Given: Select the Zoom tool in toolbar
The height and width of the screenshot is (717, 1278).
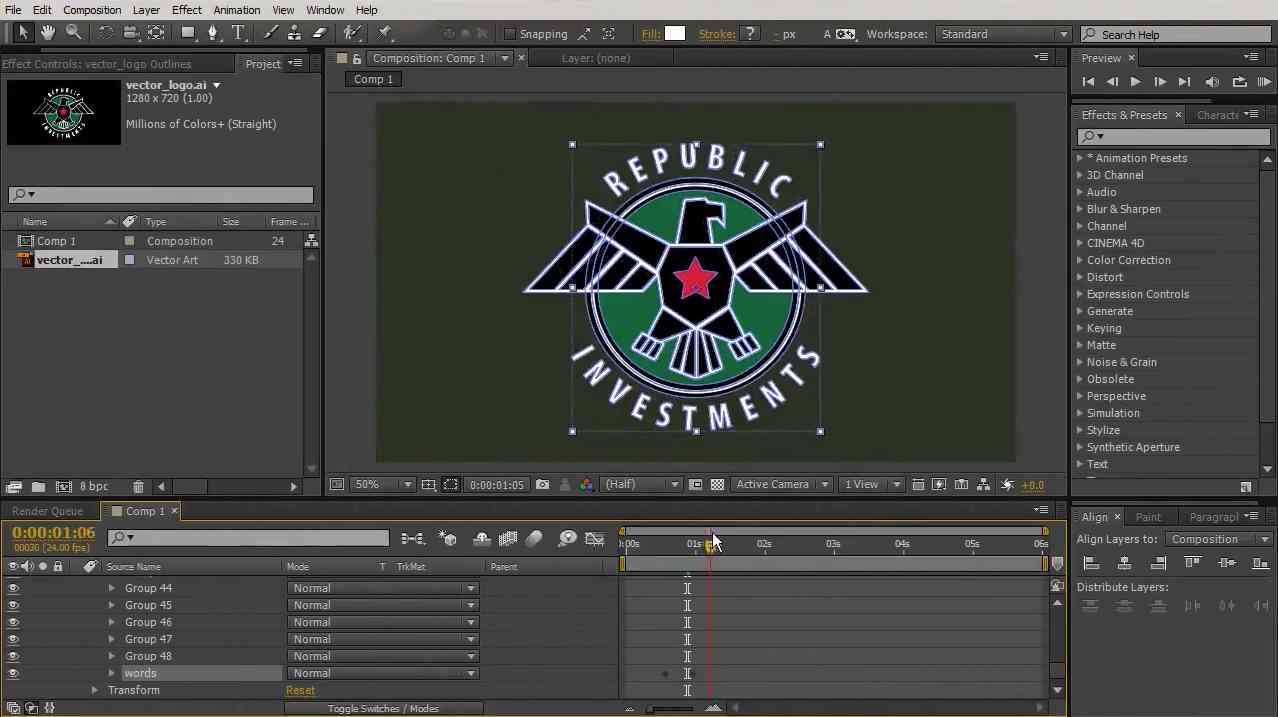Looking at the screenshot, I should [74, 33].
